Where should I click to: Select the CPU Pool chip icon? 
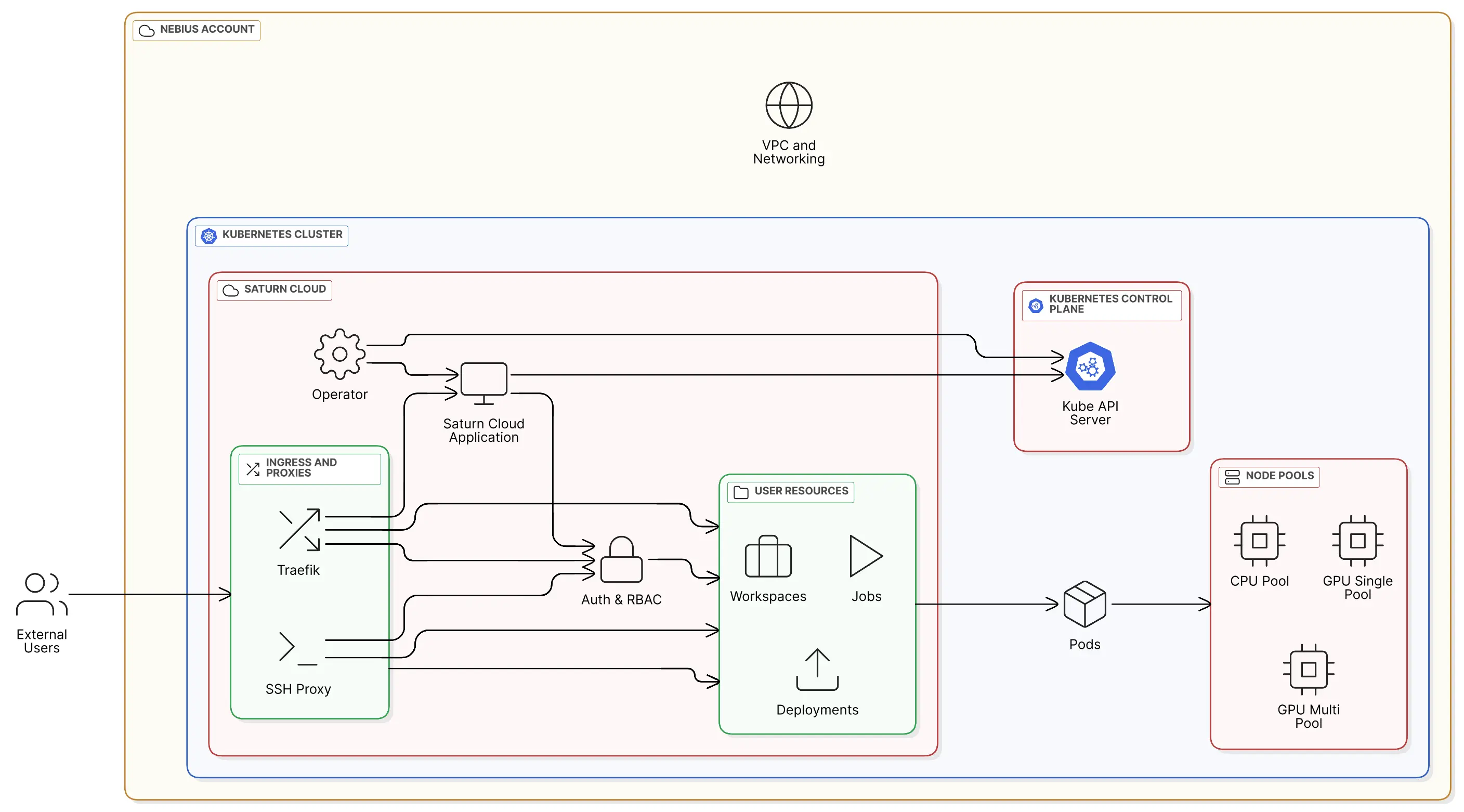(x=1259, y=541)
